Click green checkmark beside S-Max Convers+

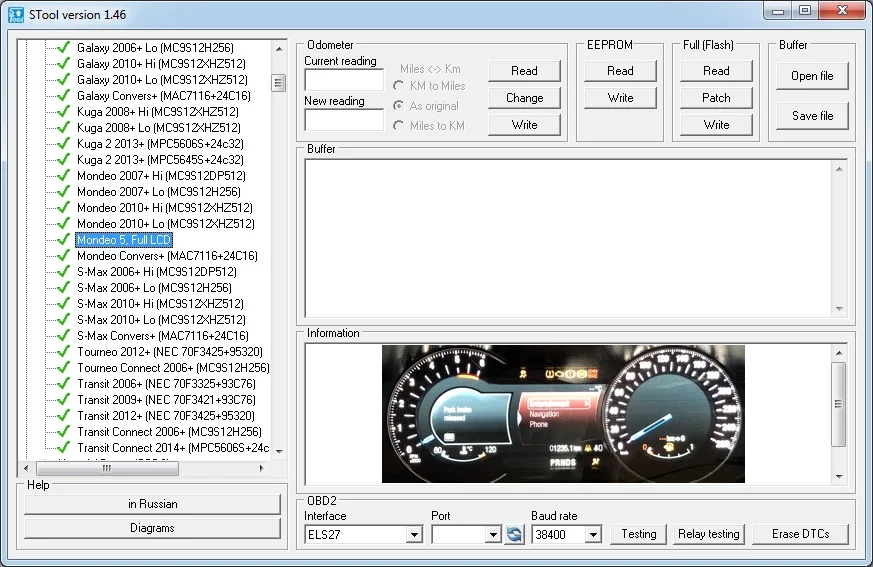pos(64,336)
